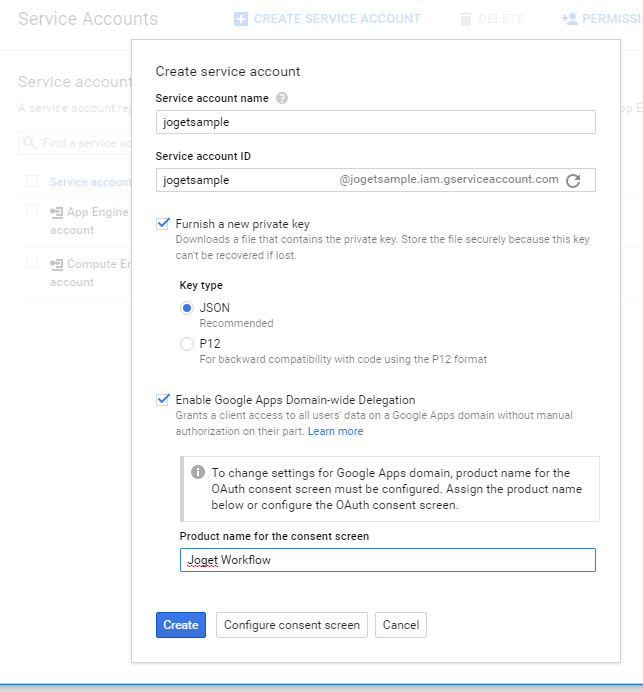Click Configure consent screen button

tap(292, 625)
